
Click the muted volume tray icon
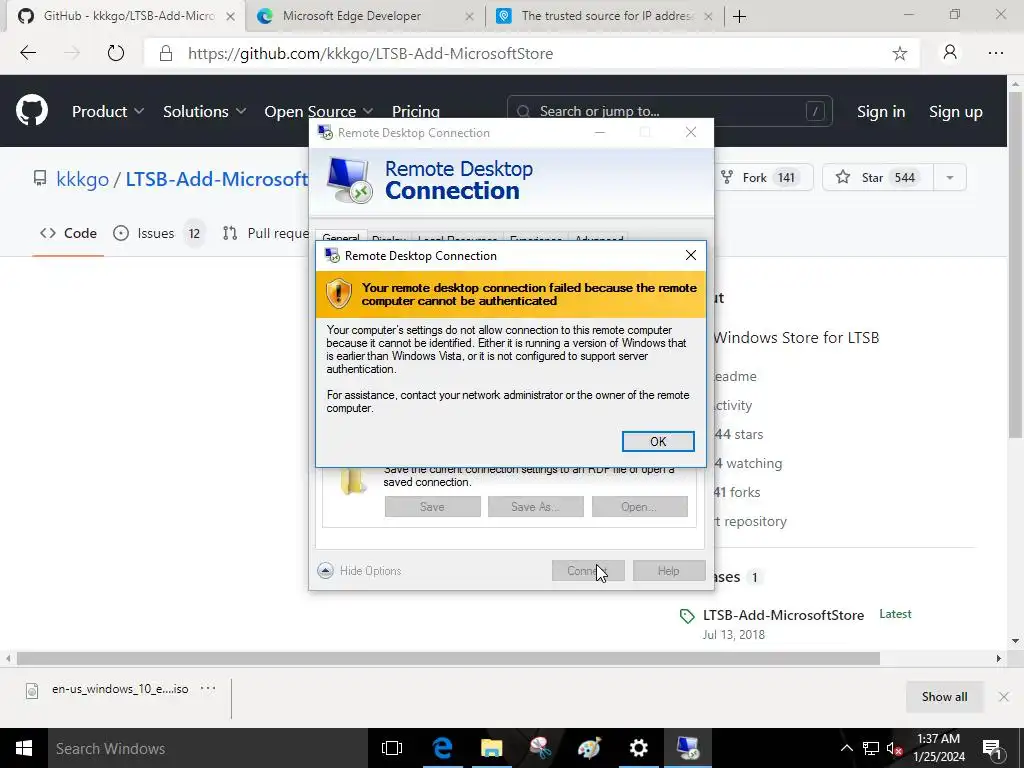coord(894,748)
